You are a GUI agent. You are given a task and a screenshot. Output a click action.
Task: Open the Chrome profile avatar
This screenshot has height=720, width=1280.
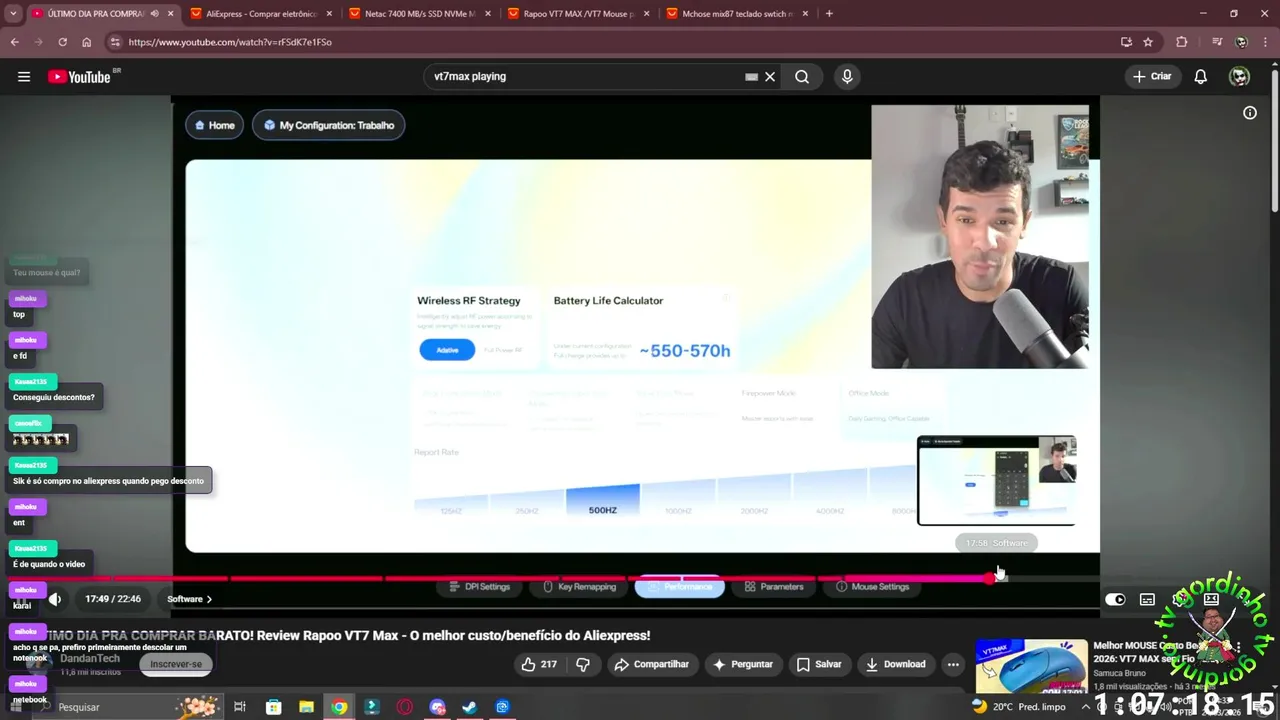(x=1241, y=42)
